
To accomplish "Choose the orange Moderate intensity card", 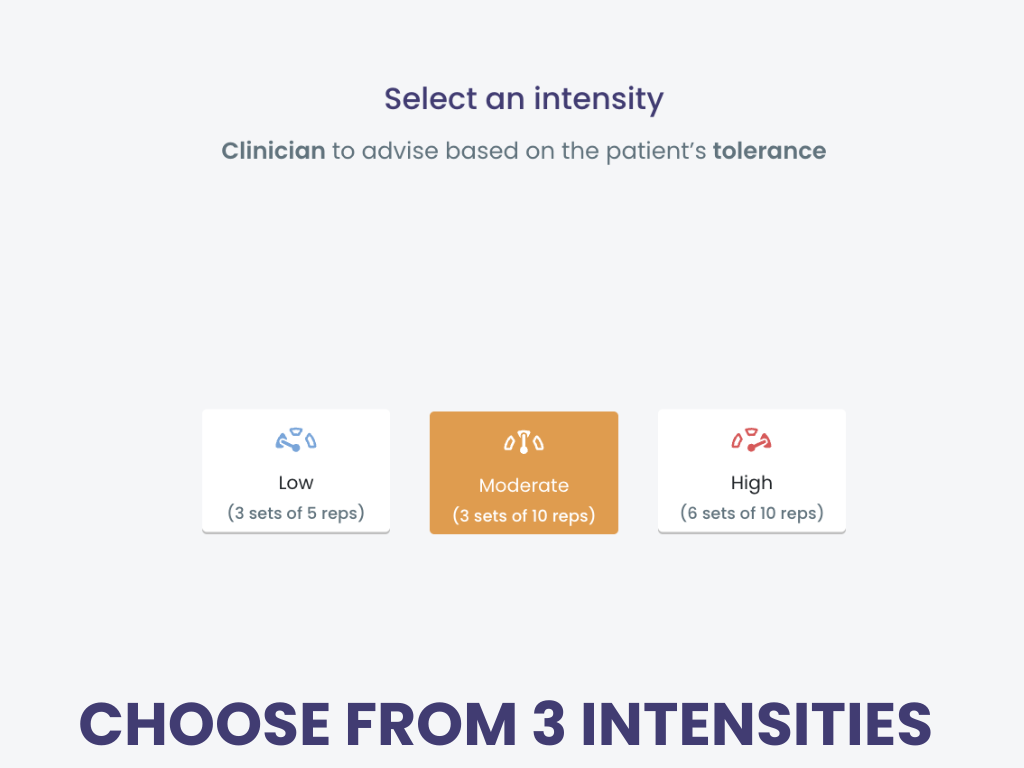I will tap(523, 473).
